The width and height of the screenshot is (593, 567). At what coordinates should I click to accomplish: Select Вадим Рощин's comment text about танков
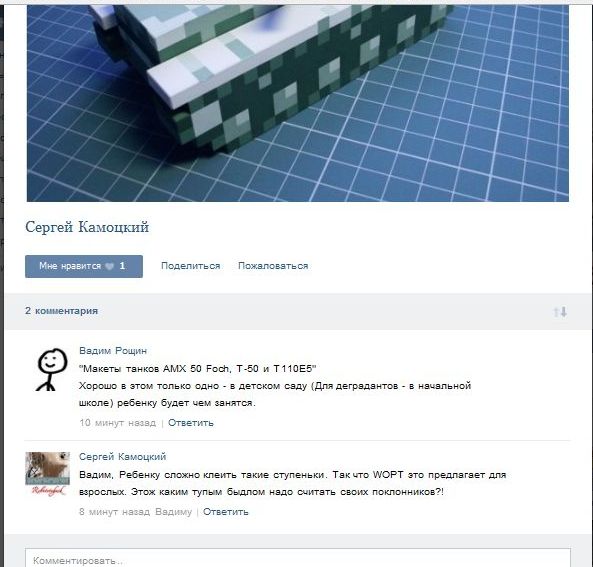coord(275,385)
